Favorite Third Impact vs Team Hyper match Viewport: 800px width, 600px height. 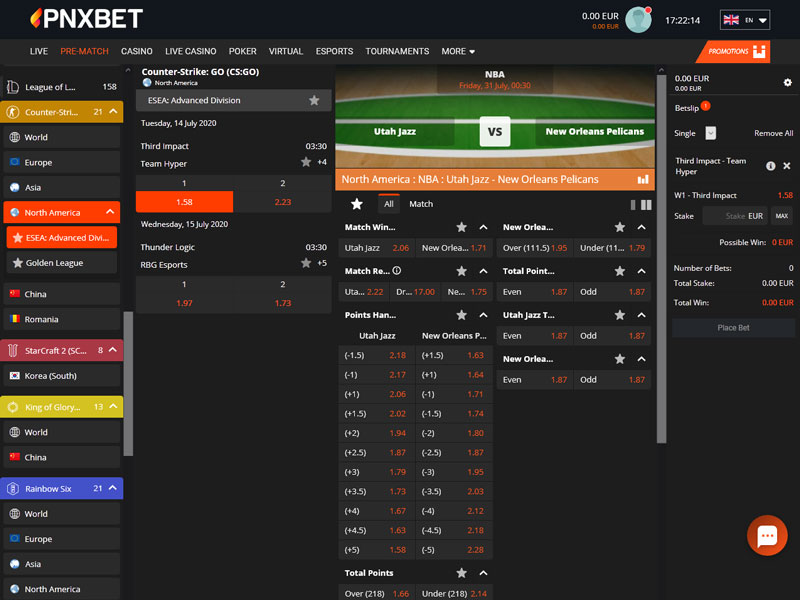click(x=306, y=162)
